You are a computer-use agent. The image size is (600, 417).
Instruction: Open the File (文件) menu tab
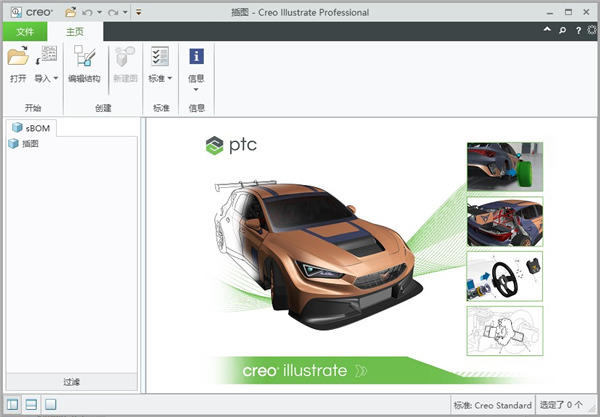pos(25,32)
